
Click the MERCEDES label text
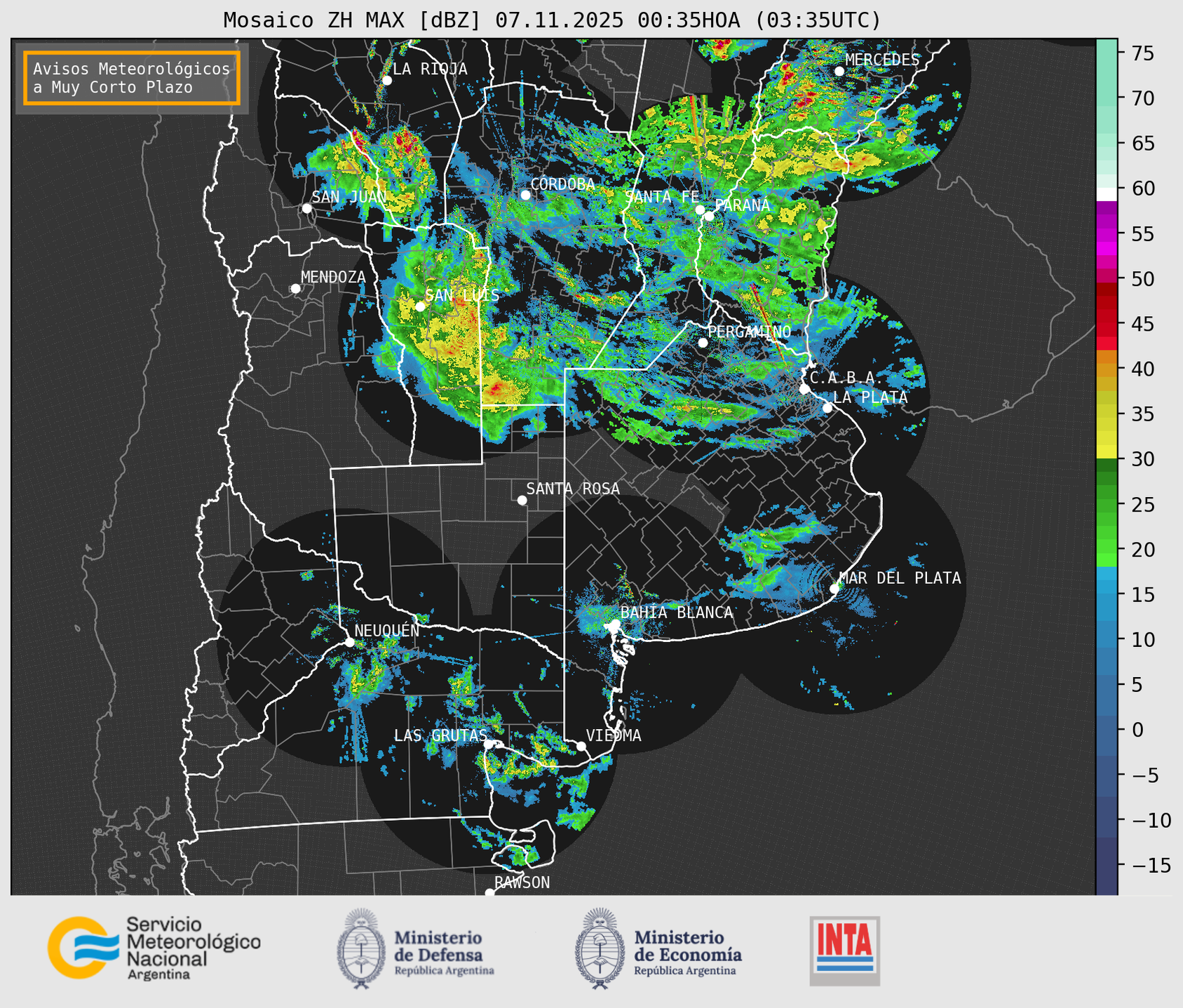(882, 60)
